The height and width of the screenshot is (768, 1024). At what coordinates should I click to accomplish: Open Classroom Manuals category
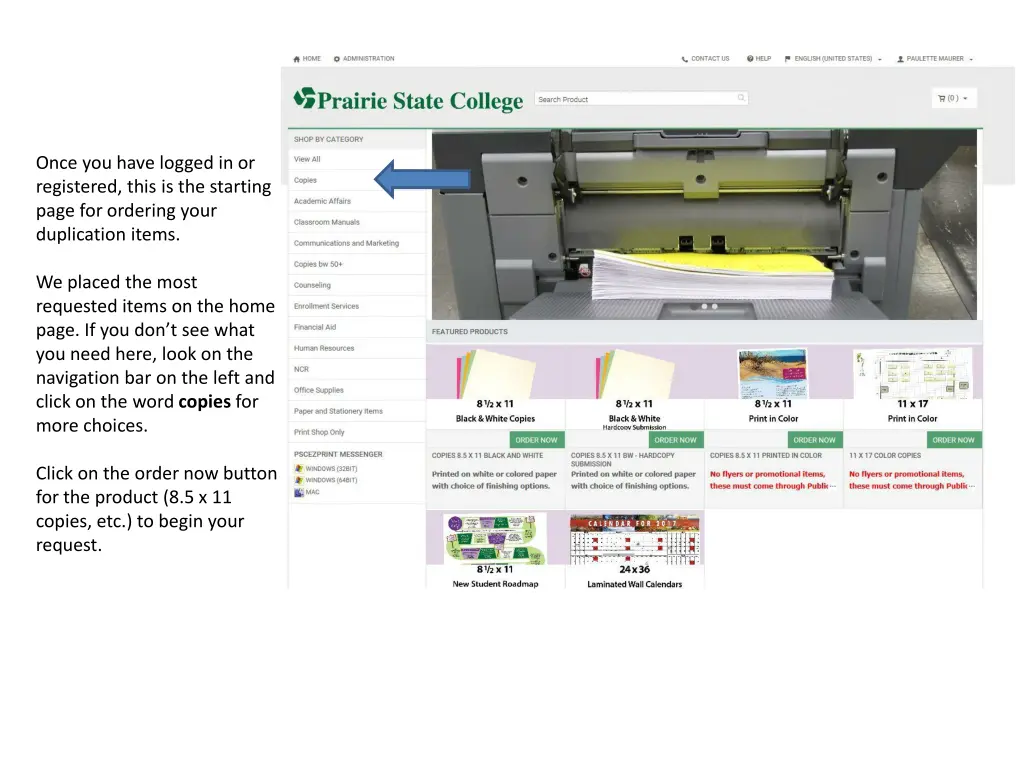pos(327,222)
